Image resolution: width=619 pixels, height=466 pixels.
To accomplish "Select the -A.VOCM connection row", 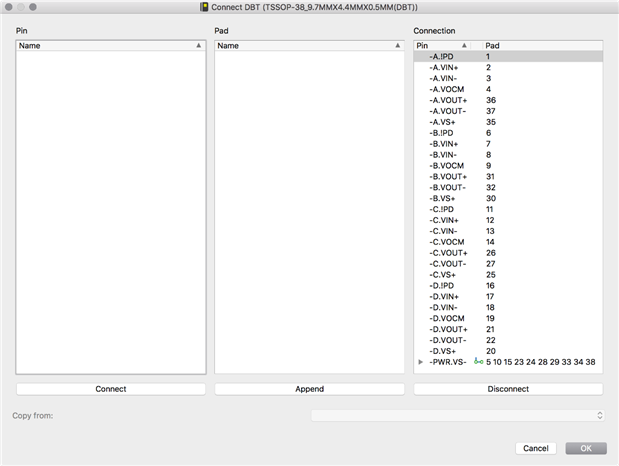I will (508, 89).
